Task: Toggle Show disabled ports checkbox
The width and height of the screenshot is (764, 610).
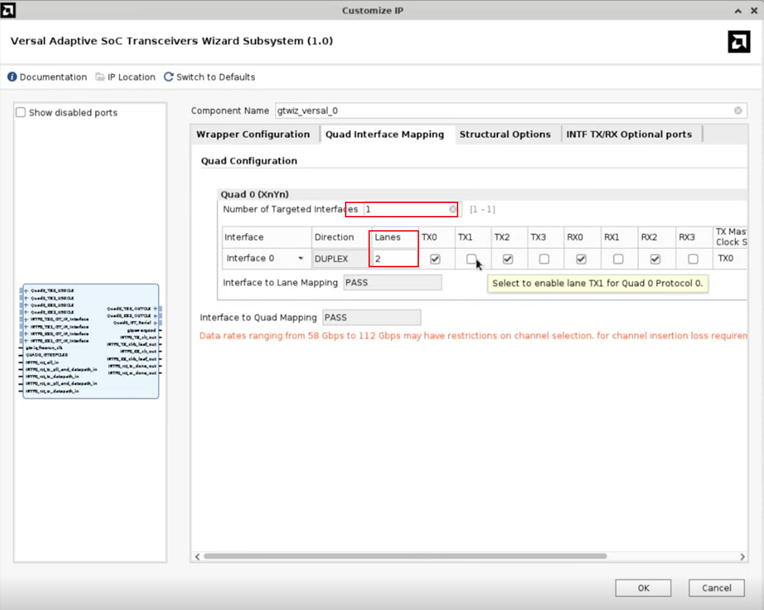Action: (20, 113)
